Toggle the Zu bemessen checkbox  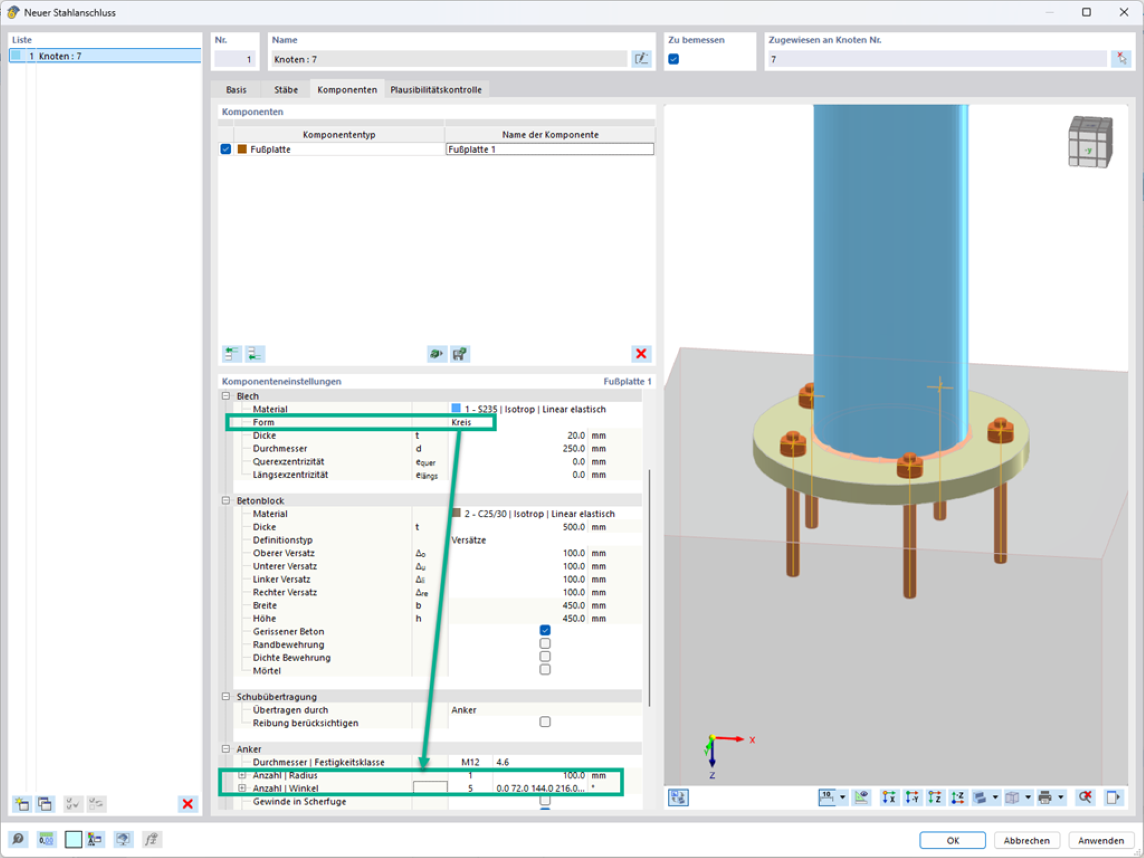673,59
